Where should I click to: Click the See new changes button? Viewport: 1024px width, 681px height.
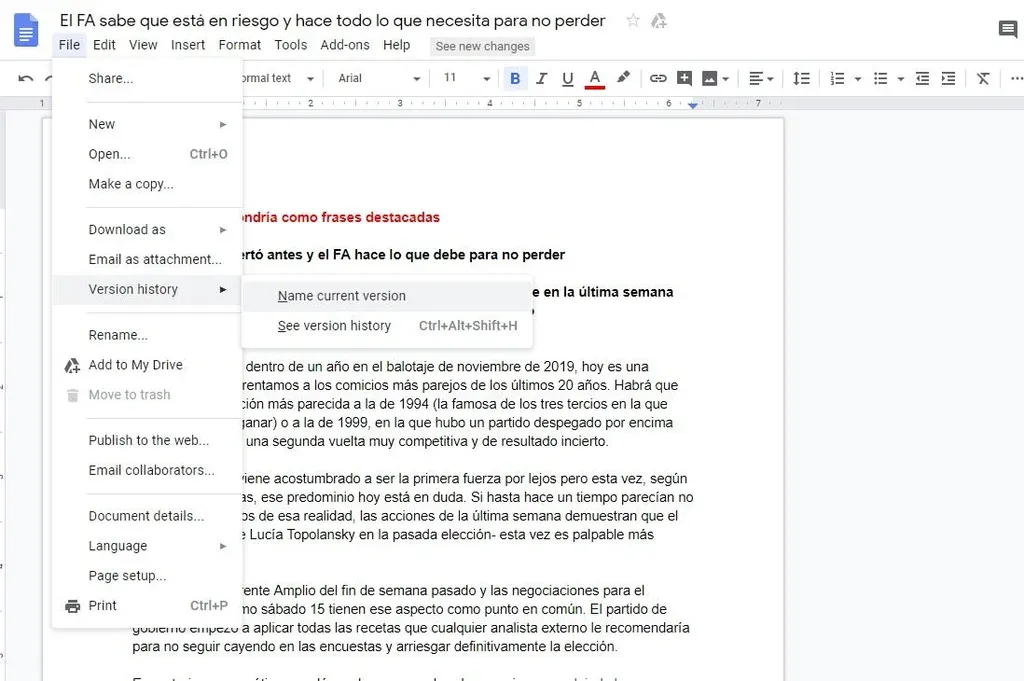482,46
